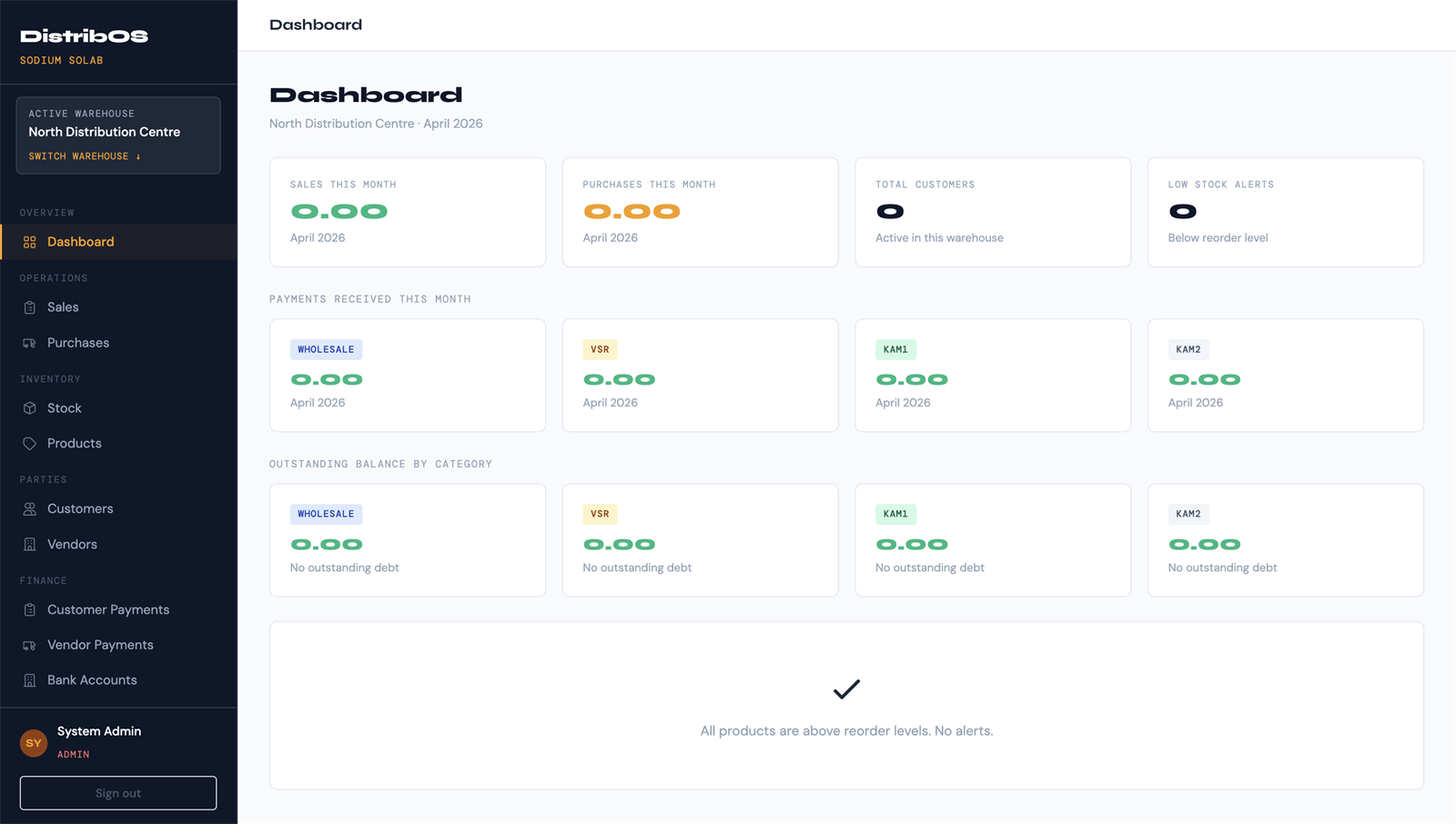Viewport: 1456px width, 824px height.
Task: Click the Purchases truck icon
Action: pyautogui.click(x=30, y=343)
